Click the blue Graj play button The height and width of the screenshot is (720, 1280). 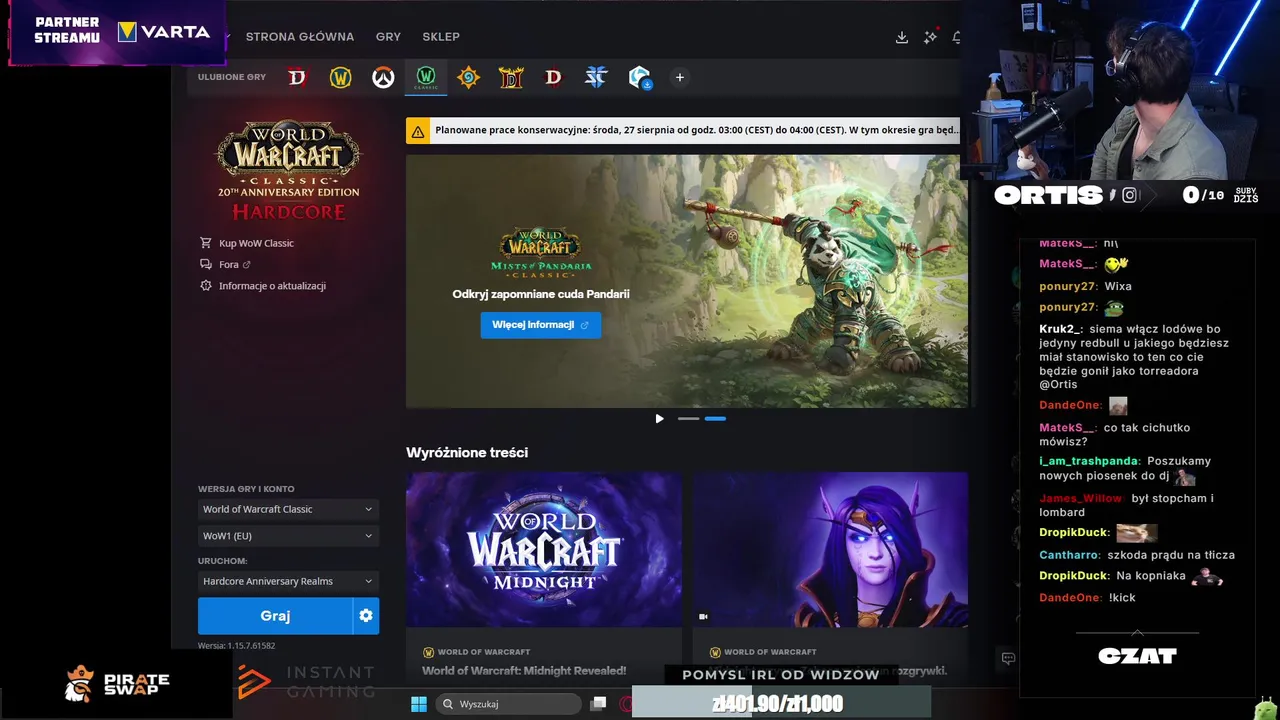coord(275,616)
